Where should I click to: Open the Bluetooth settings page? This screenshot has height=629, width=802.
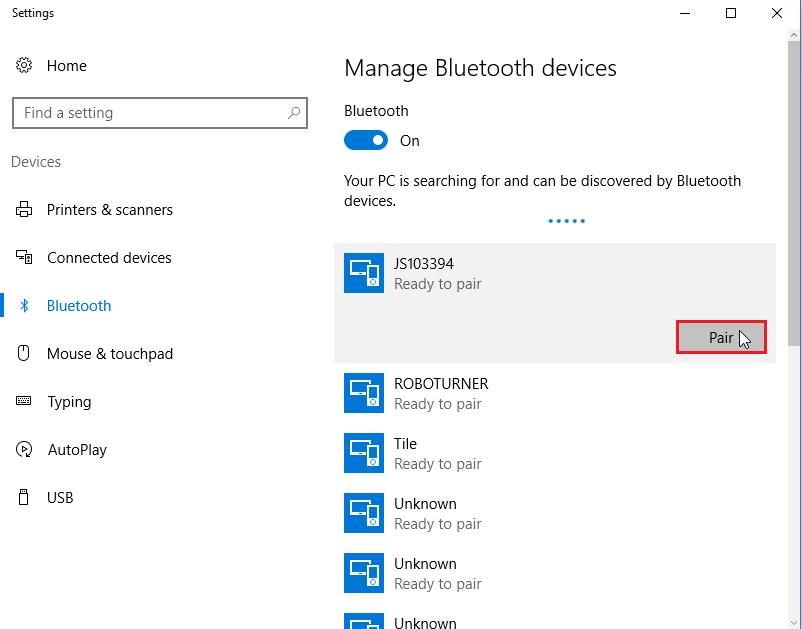click(x=79, y=306)
